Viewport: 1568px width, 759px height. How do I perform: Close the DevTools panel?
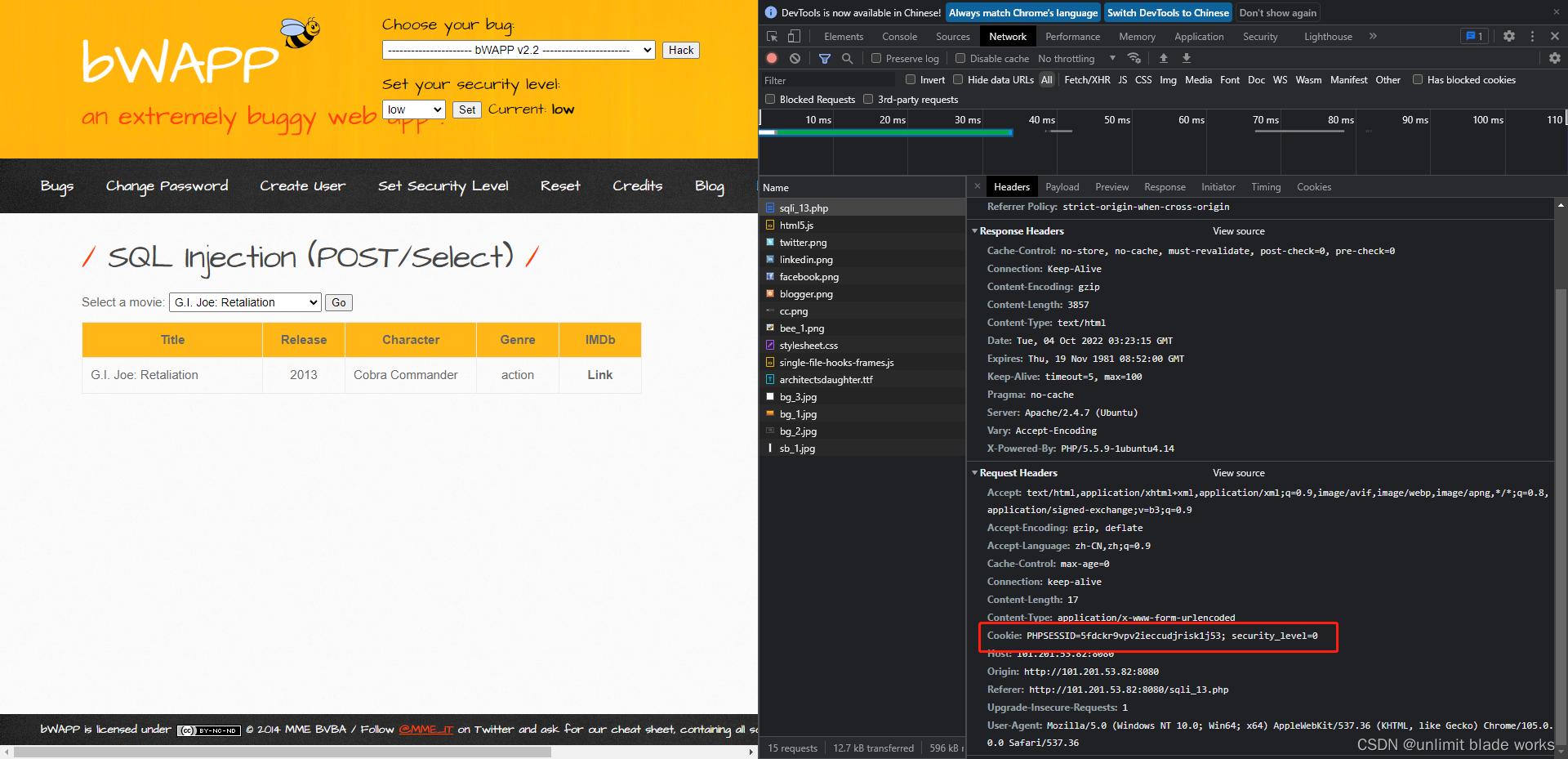click(1555, 36)
